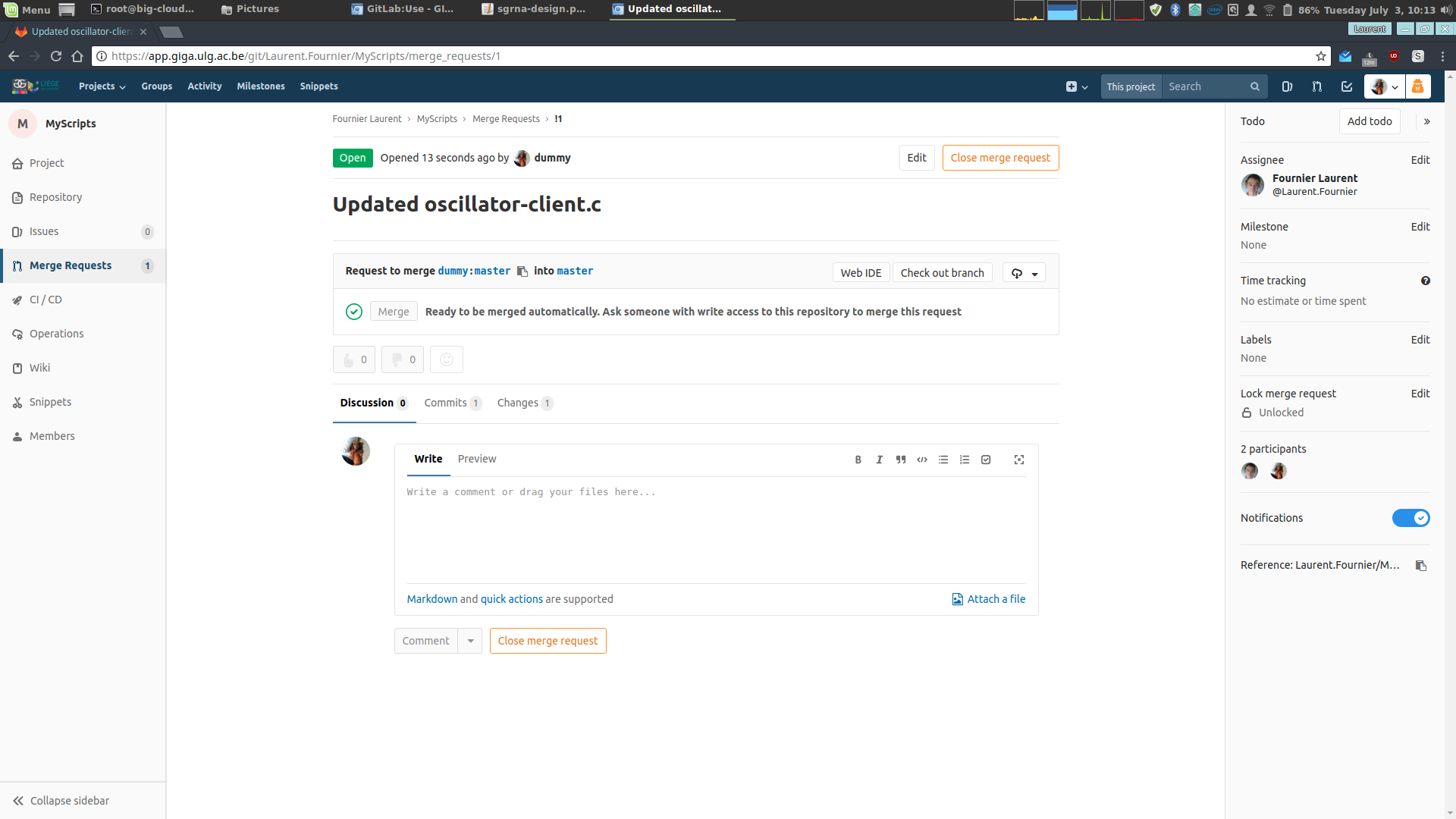Viewport: 1456px width, 819px height.
Task: Insert code with the code icon
Action: pyautogui.click(x=921, y=460)
